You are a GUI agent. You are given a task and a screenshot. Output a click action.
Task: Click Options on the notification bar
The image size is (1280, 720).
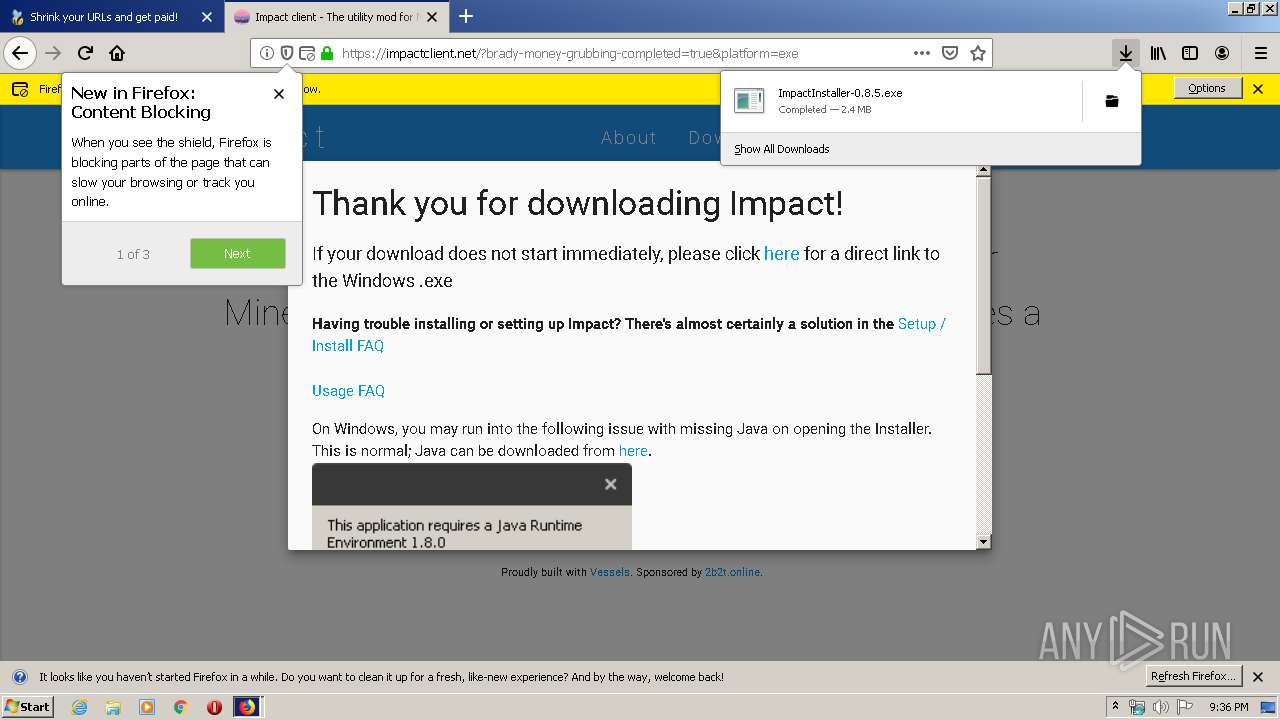tap(1207, 88)
